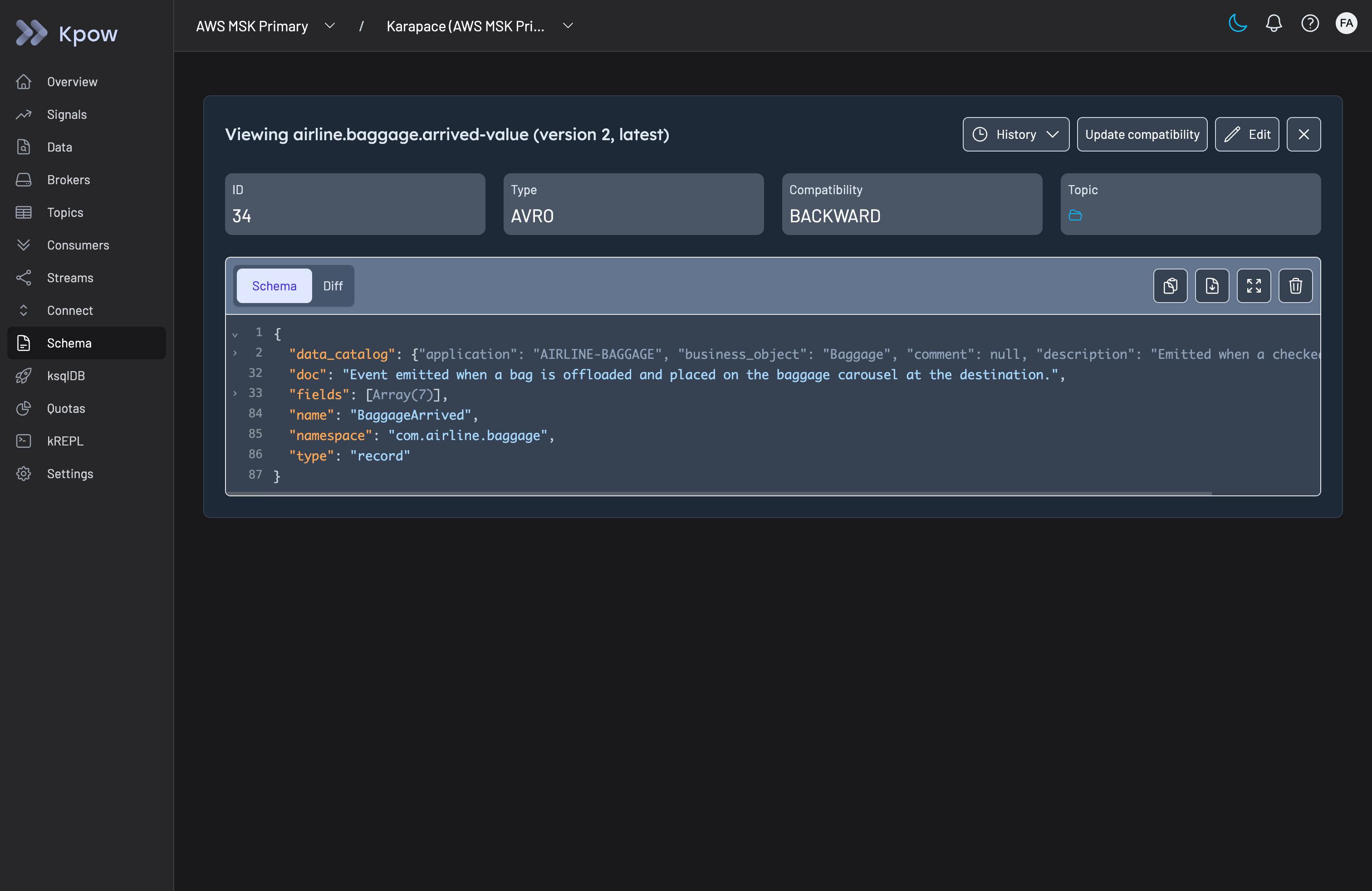The width and height of the screenshot is (1372, 891).
Task: Click the "BaggageArrived" name value
Action: click(411, 415)
